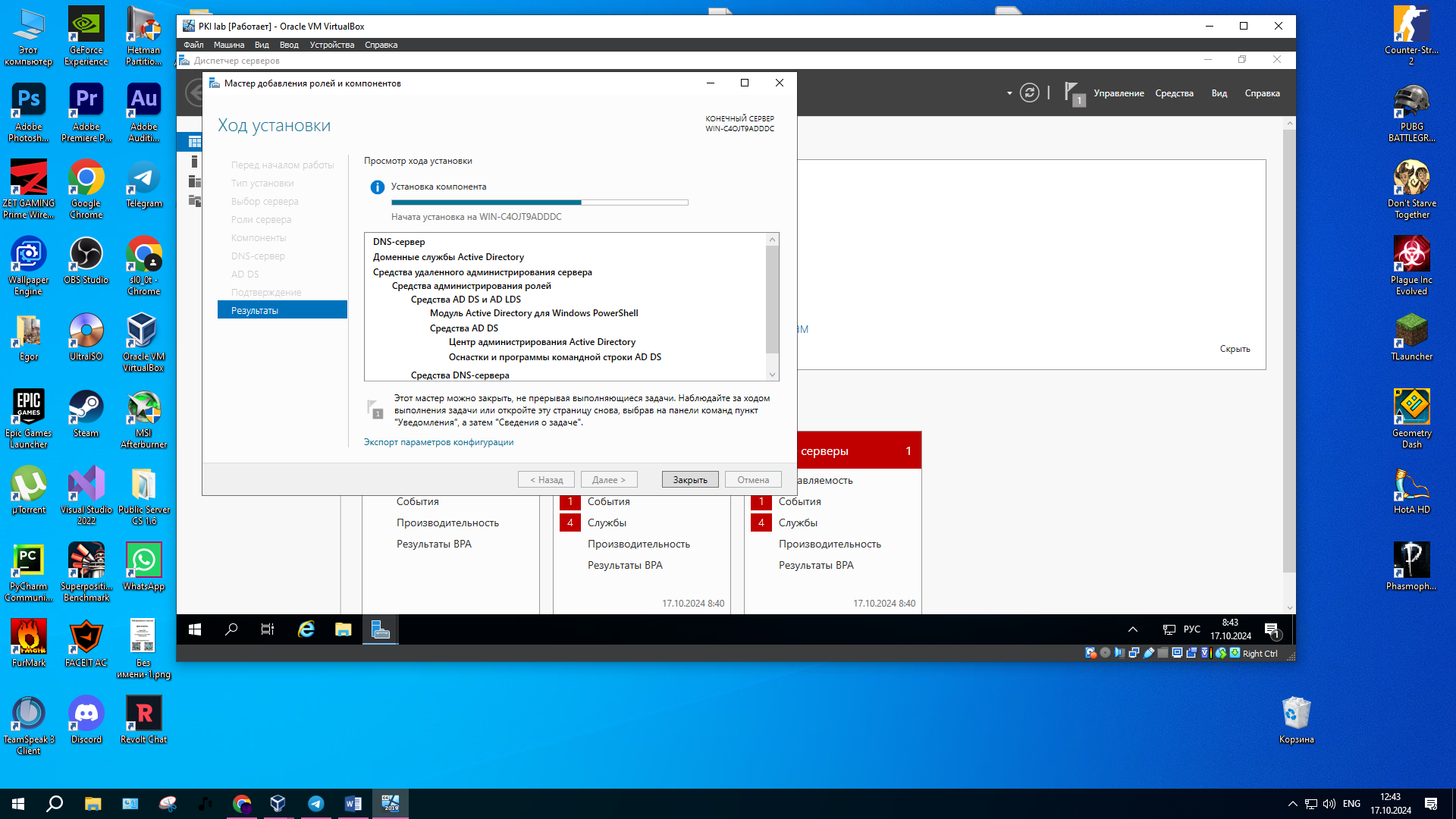Click the VirtualBox shared folders indicator
The image size is (1456, 819).
click(x=1163, y=653)
